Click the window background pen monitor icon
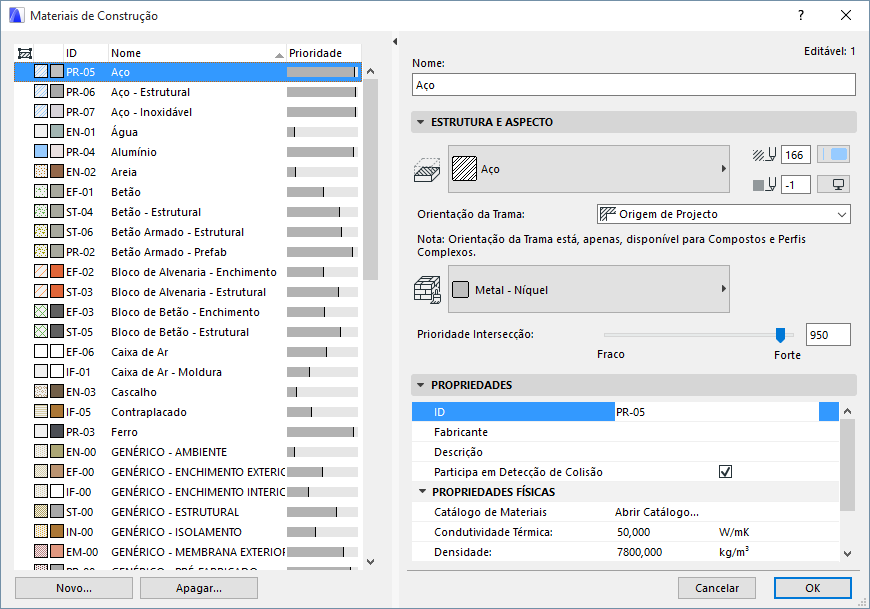 [x=833, y=185]
